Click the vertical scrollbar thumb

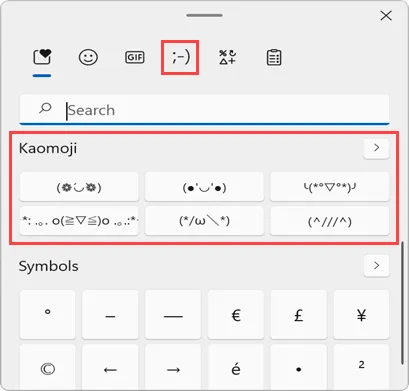pos(403,303)
